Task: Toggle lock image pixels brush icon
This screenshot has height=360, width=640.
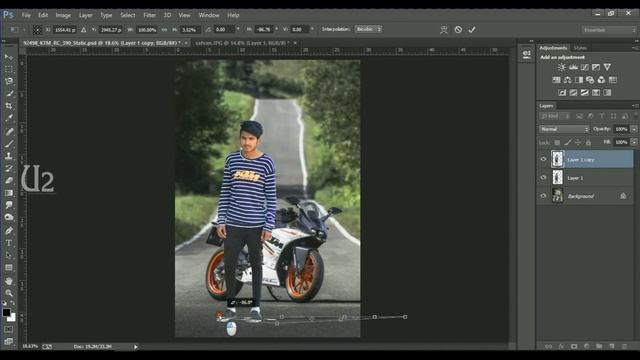Action: (568, 142)
